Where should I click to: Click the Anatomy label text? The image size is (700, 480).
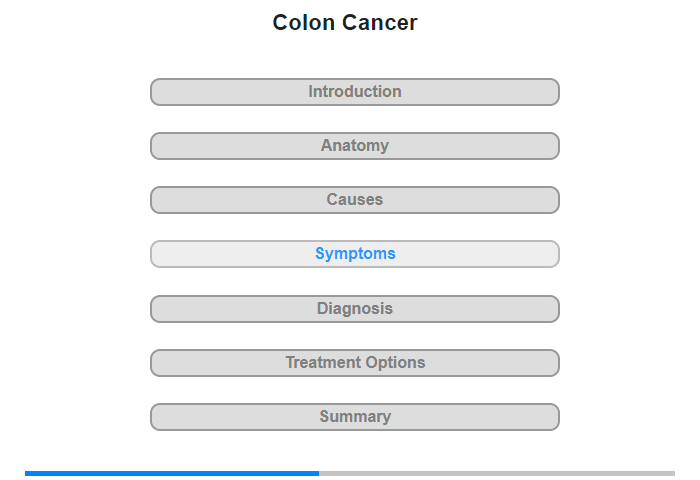pyautogui.click(x=355, y=146)
